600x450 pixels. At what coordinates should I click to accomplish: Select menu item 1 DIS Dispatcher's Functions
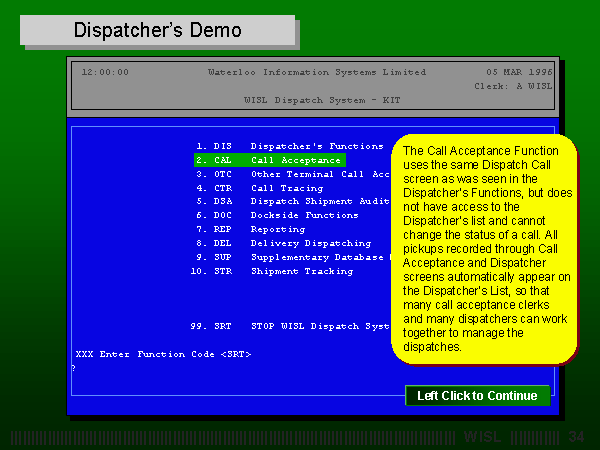(290, 146)
